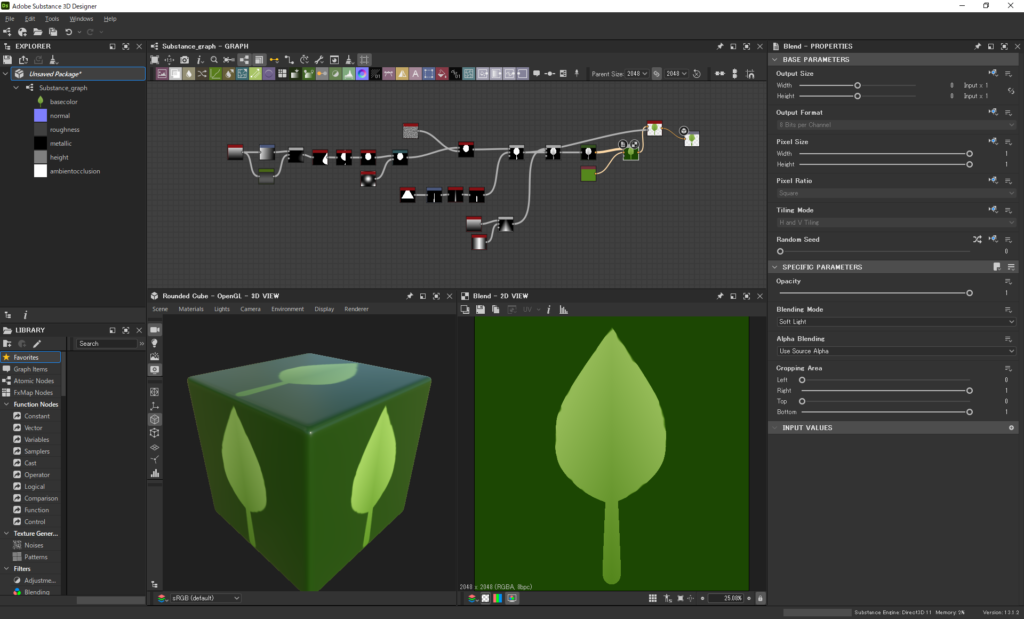Expand the Input Values section
Image resolution: width=1024 pixels, height=619 pixels.
[x=775, y=428]
